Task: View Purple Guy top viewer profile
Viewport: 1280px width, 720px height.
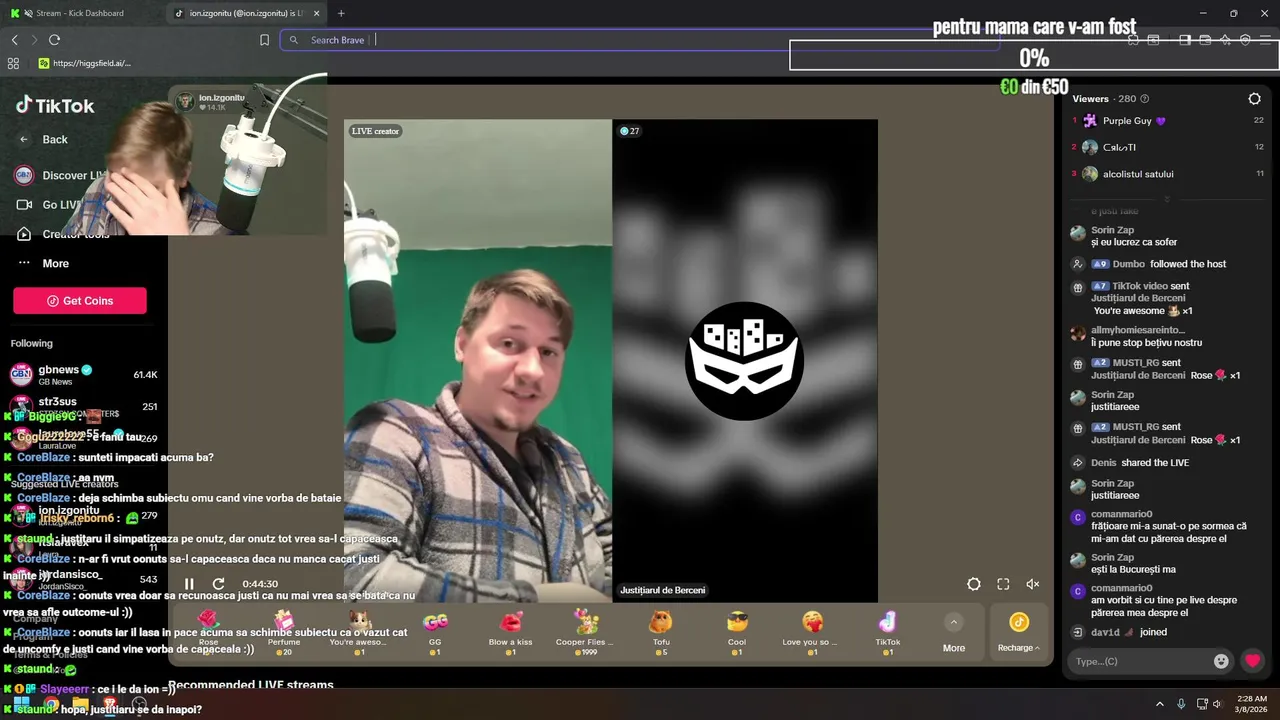Action: pyautogui.click(x=1167, y=121)
